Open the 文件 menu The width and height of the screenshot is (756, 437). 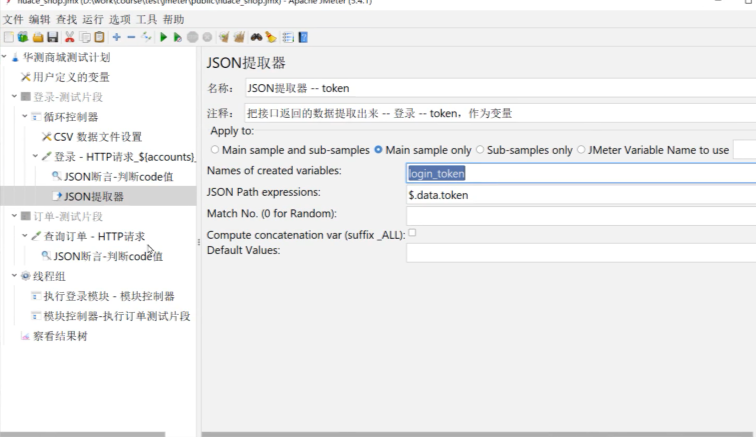(13, 19)
